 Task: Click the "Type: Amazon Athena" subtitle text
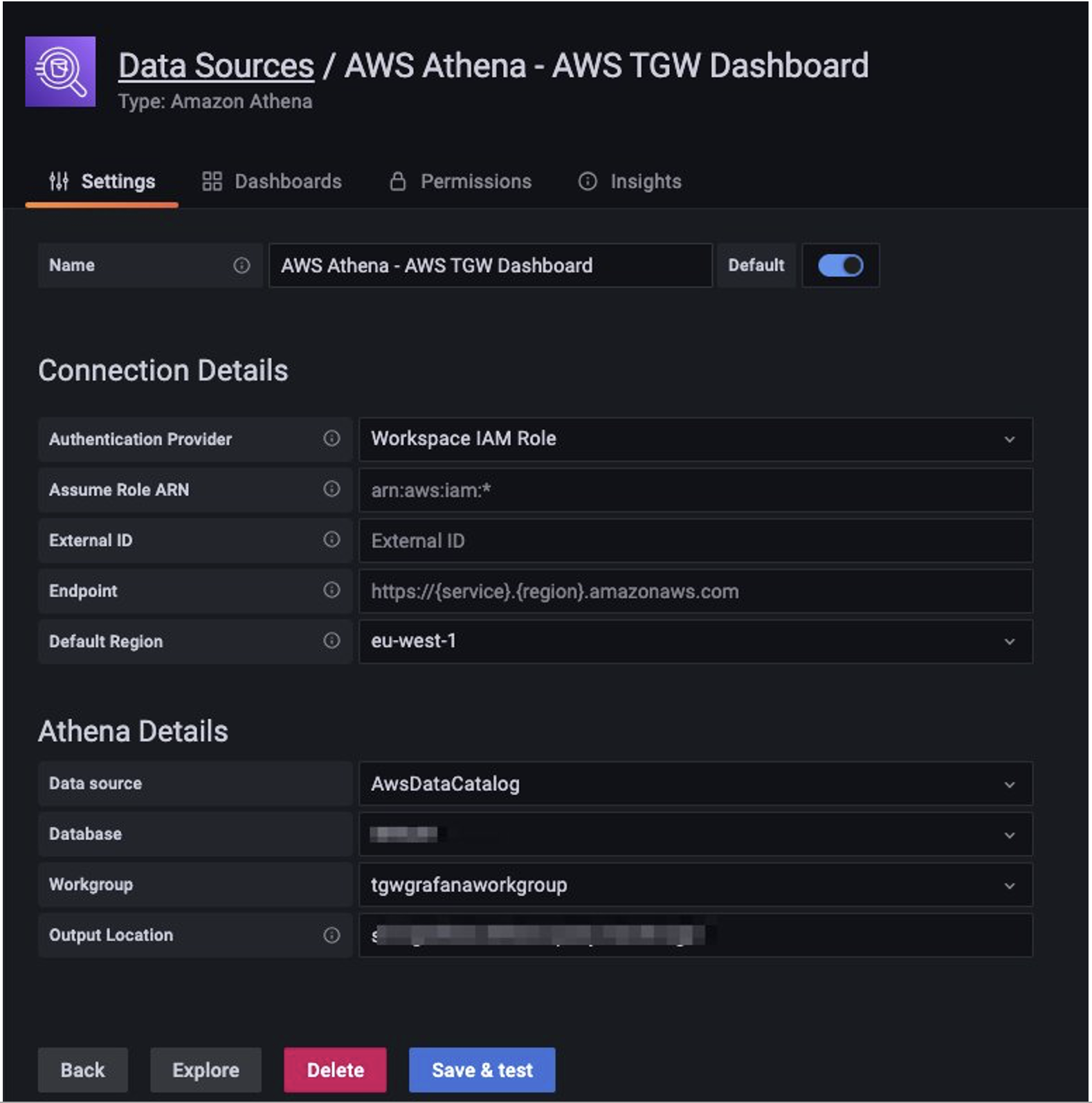215,101
